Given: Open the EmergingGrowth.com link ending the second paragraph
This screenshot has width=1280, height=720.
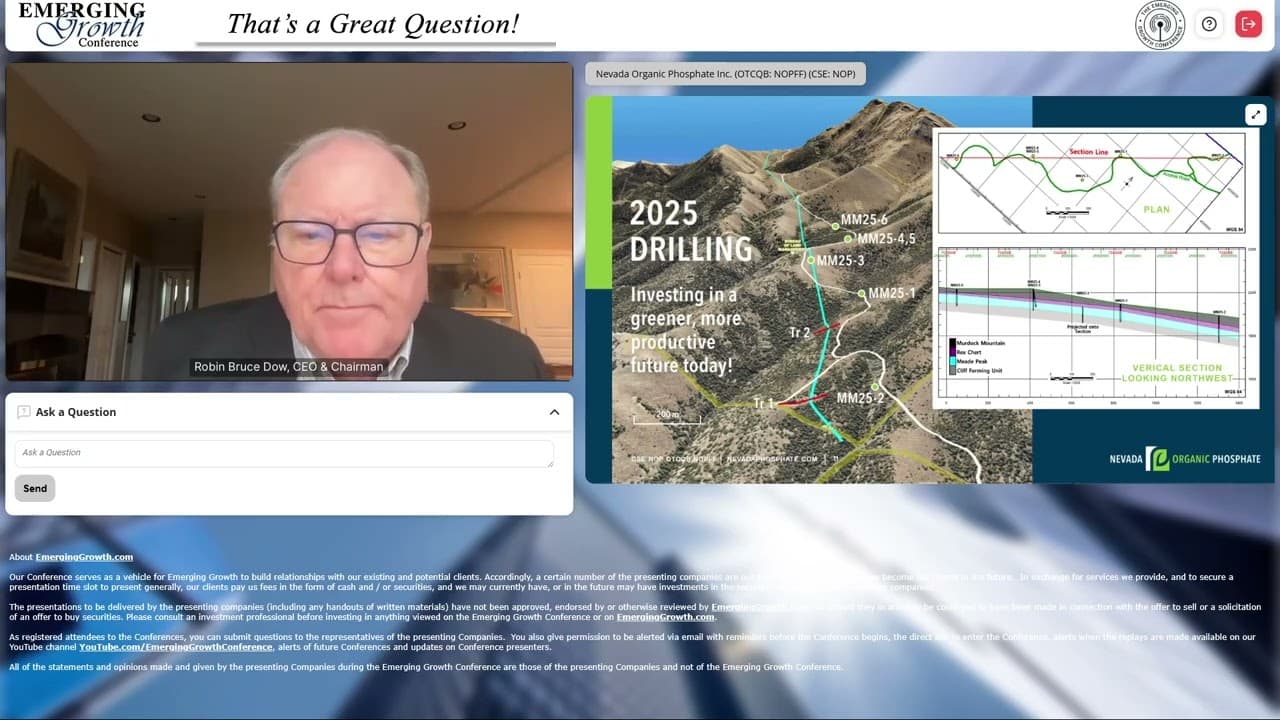Looking at the screenshot, I should (x=665, y=617).
